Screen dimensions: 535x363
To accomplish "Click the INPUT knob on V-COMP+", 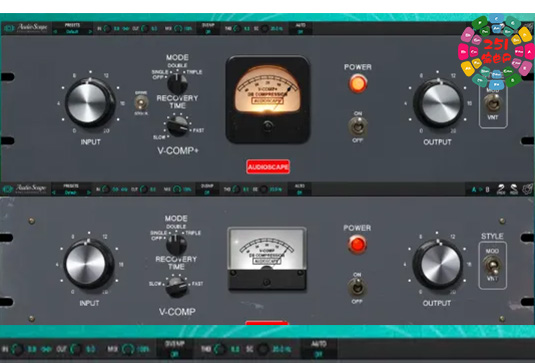I will pyautogui.click(x=89, y=103).
